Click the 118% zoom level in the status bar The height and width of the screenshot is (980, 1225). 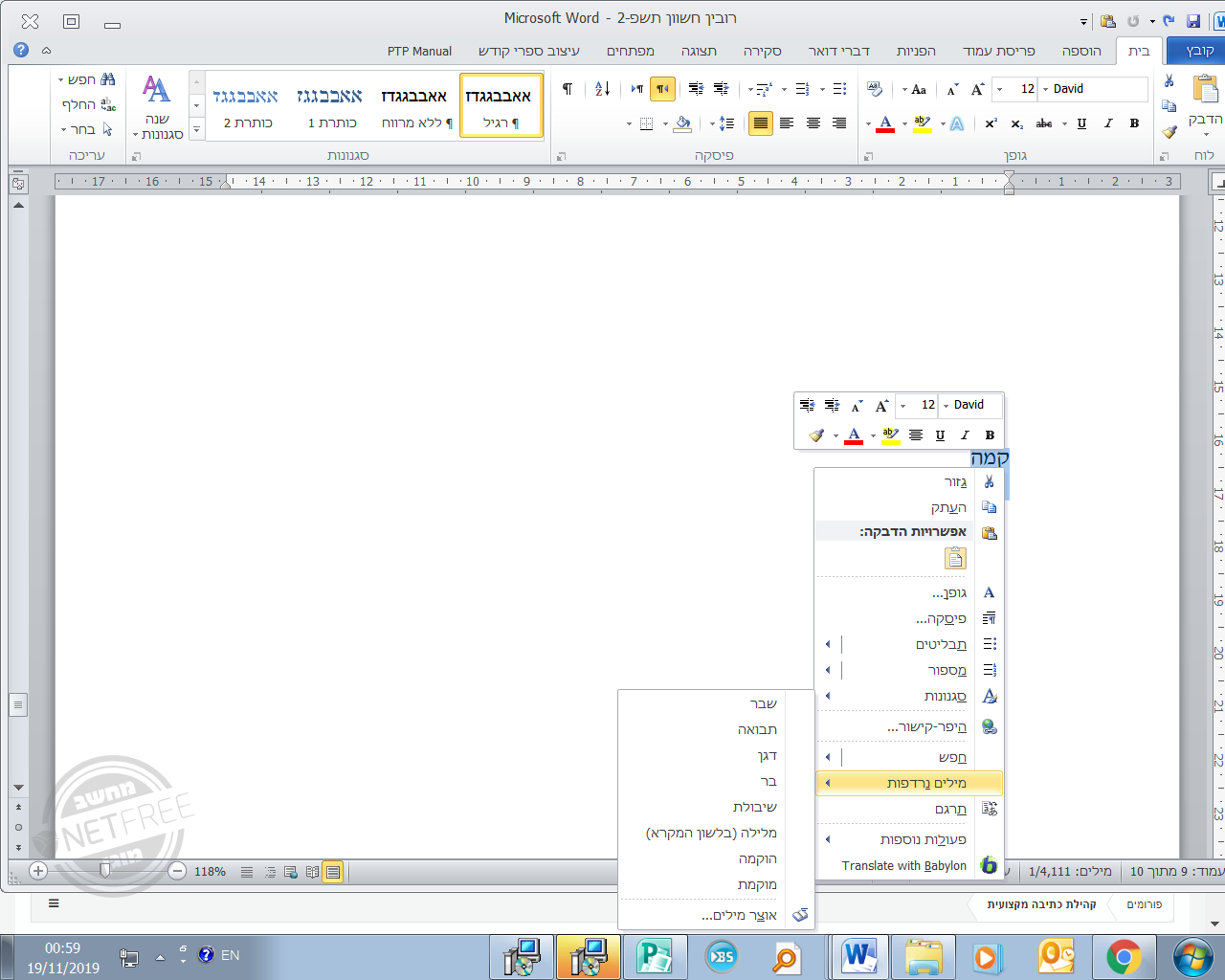(210, 872)
